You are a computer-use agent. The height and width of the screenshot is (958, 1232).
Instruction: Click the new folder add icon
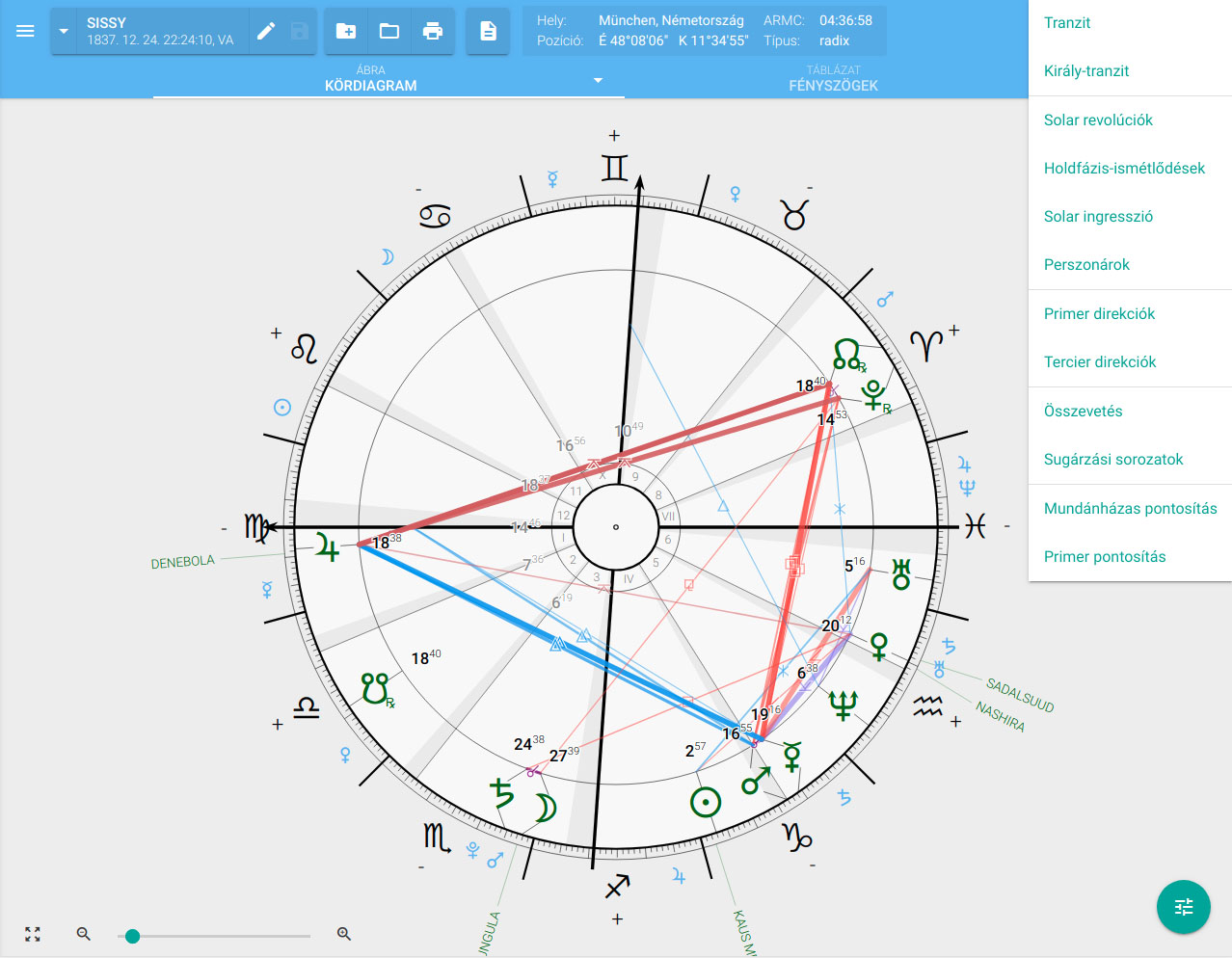pos(346,31)
